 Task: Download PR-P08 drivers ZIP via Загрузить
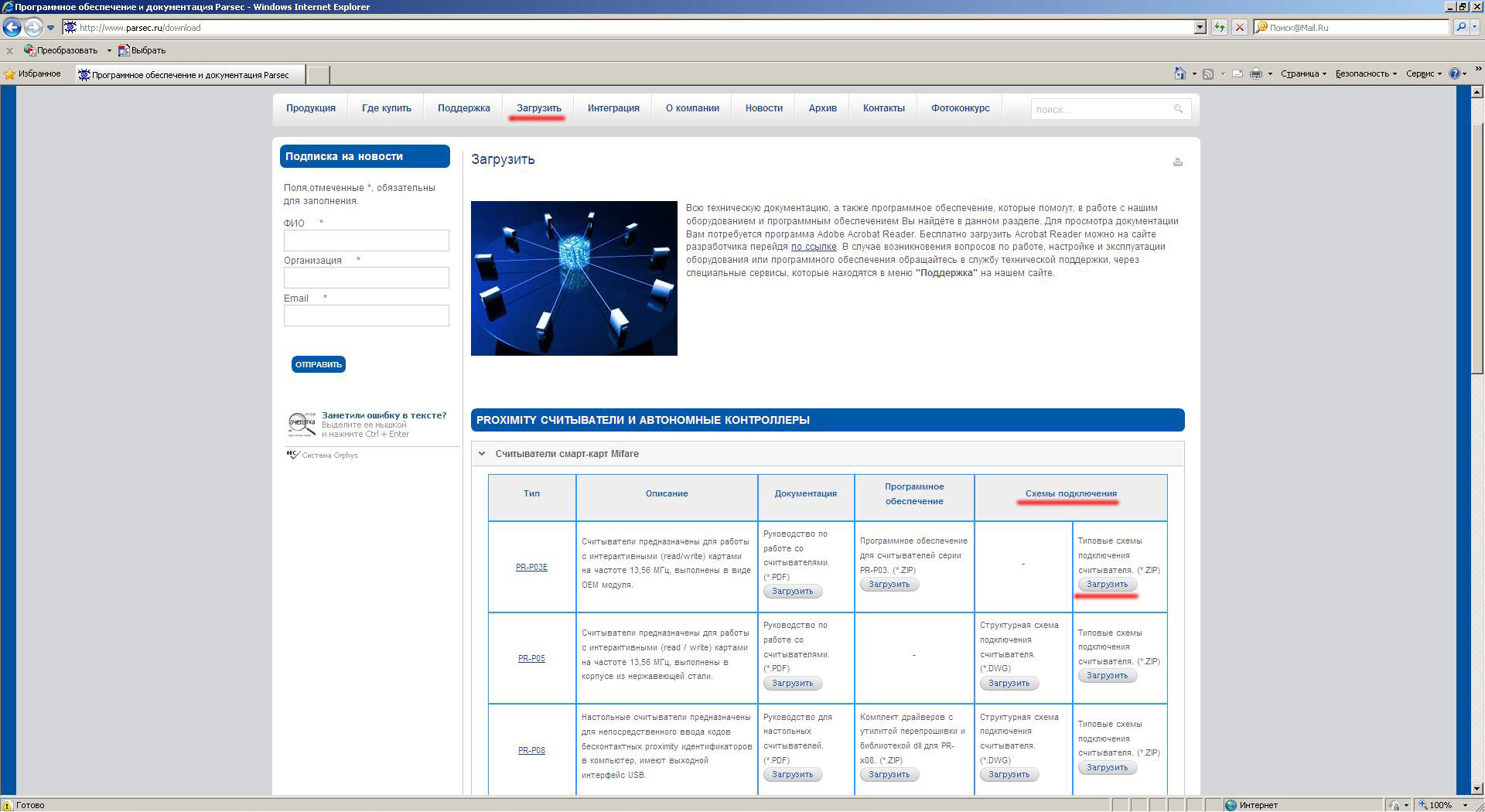(889, 774)
